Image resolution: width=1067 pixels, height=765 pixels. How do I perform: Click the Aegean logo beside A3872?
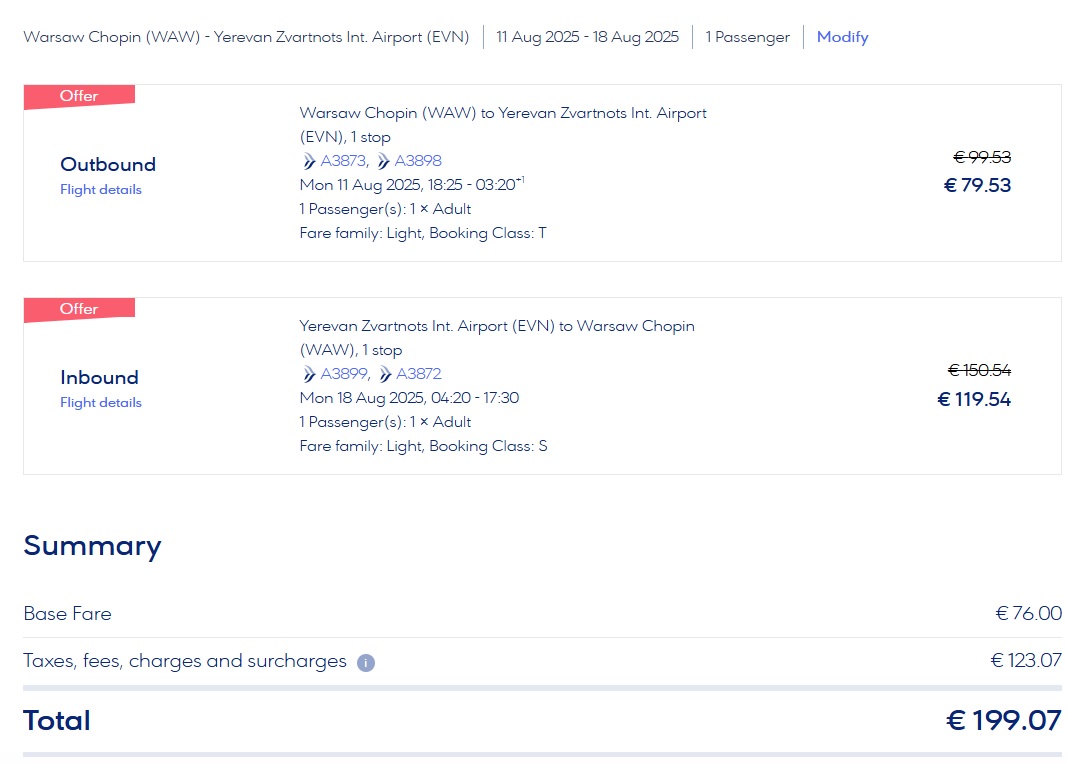point(385,374)
